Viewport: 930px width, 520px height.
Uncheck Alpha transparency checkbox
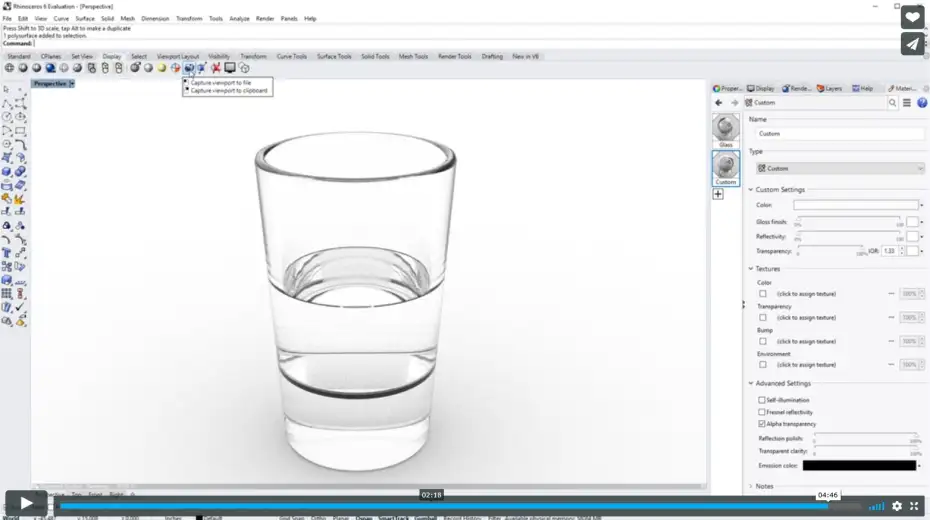click(762, 424)
